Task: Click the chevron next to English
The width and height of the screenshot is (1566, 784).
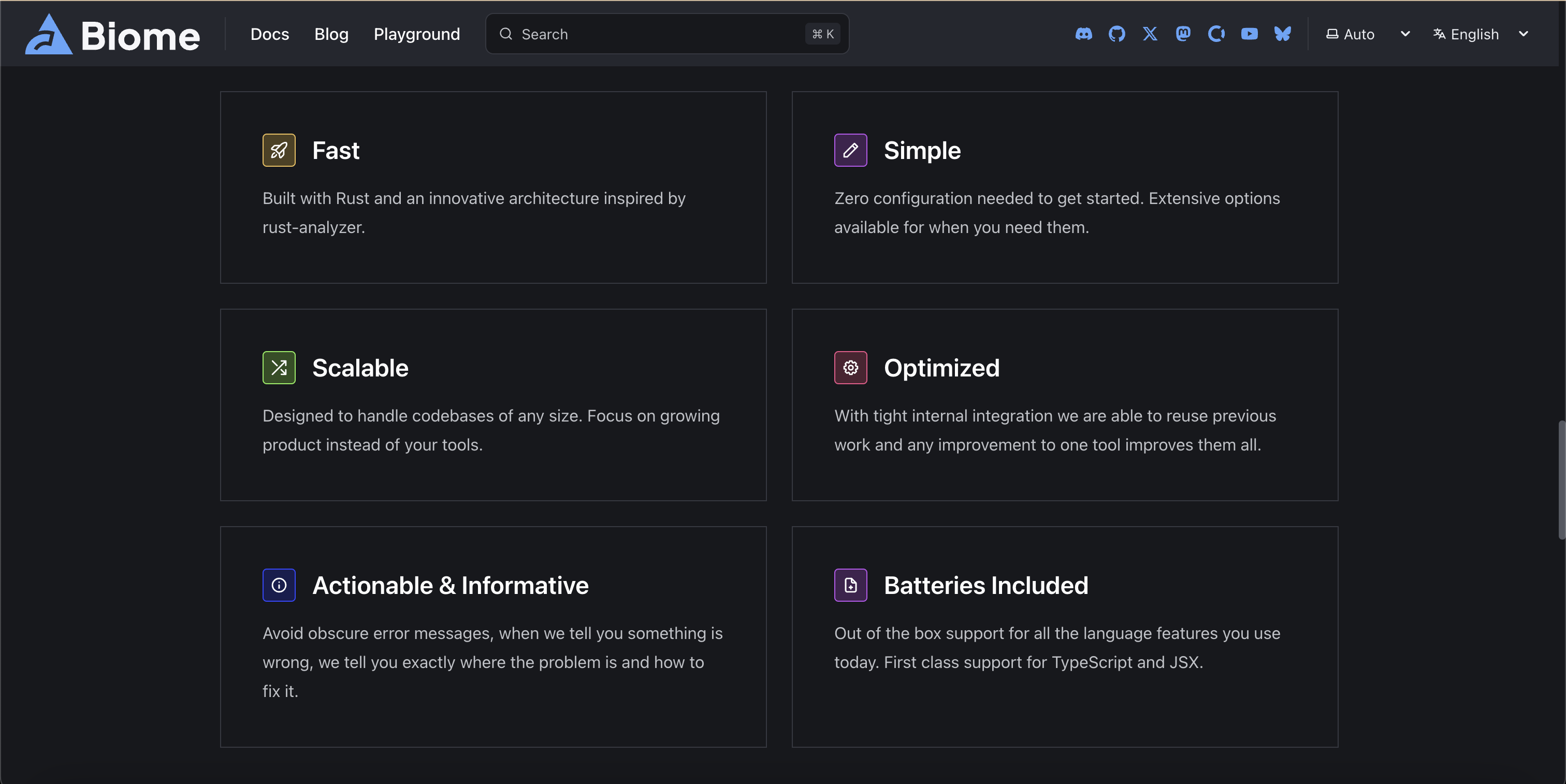Action: [x=1524, y=34]
